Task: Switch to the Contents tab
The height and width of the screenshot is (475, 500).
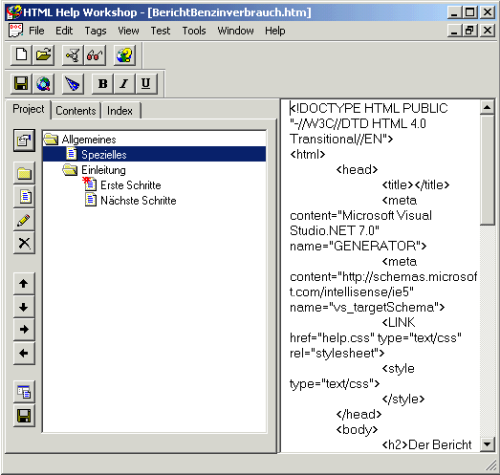Action: click(x=76, y=111)
